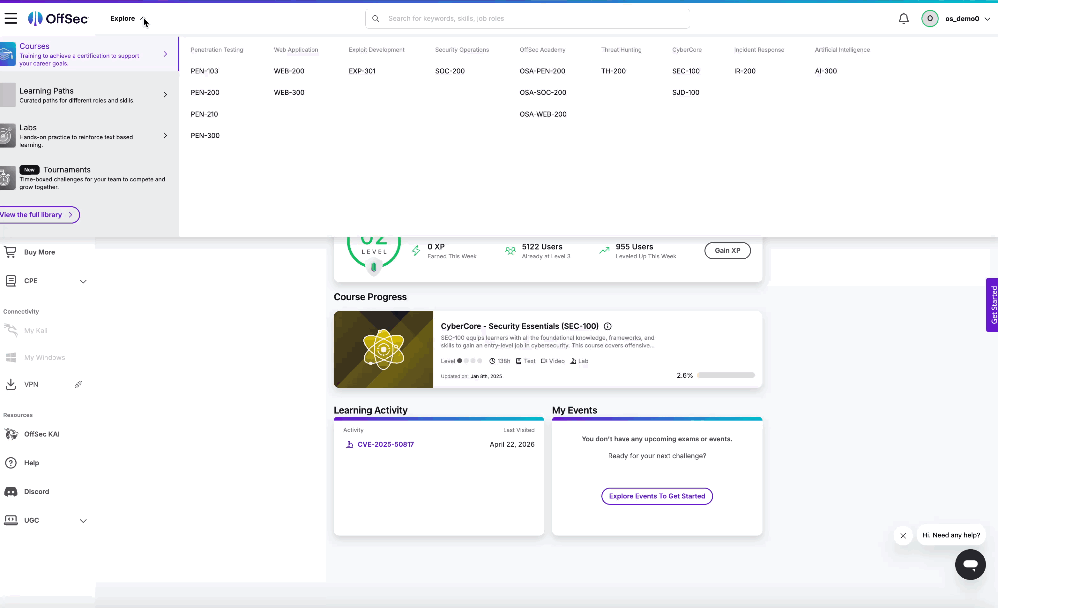This screenshot has height=608, width=1080.
Task: Open the Discord sidebar icon
Action: pyautogui.click(x=10, y=492)
